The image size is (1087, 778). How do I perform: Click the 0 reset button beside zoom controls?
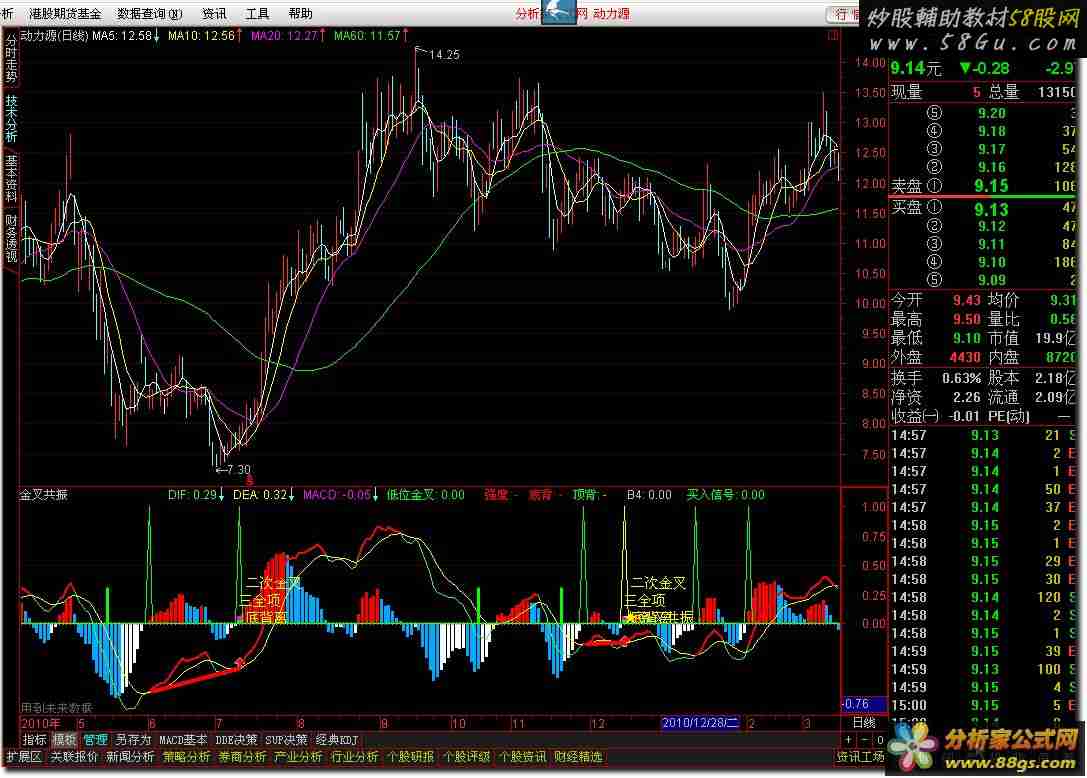[x=880, y=740]
